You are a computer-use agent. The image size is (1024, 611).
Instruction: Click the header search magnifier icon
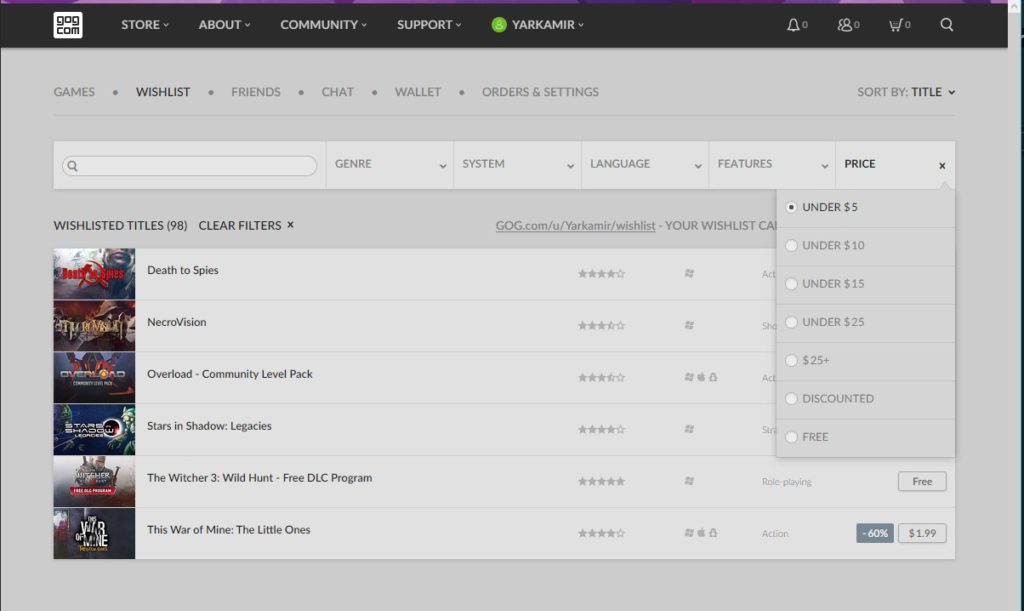pos(946,25)
